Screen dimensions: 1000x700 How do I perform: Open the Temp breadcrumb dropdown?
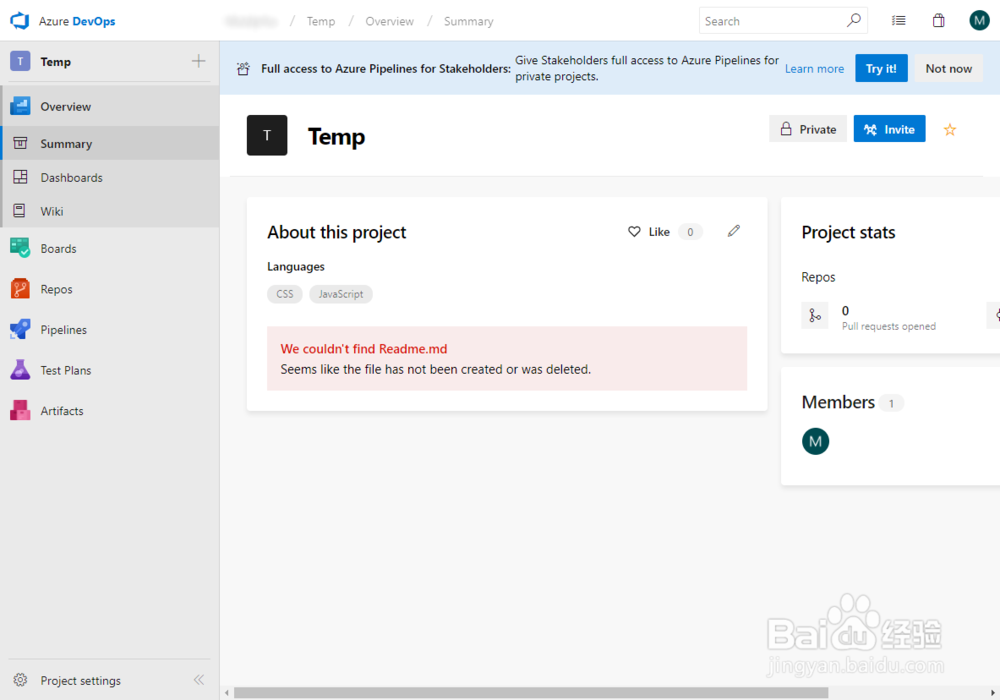[x=320, y=20]
